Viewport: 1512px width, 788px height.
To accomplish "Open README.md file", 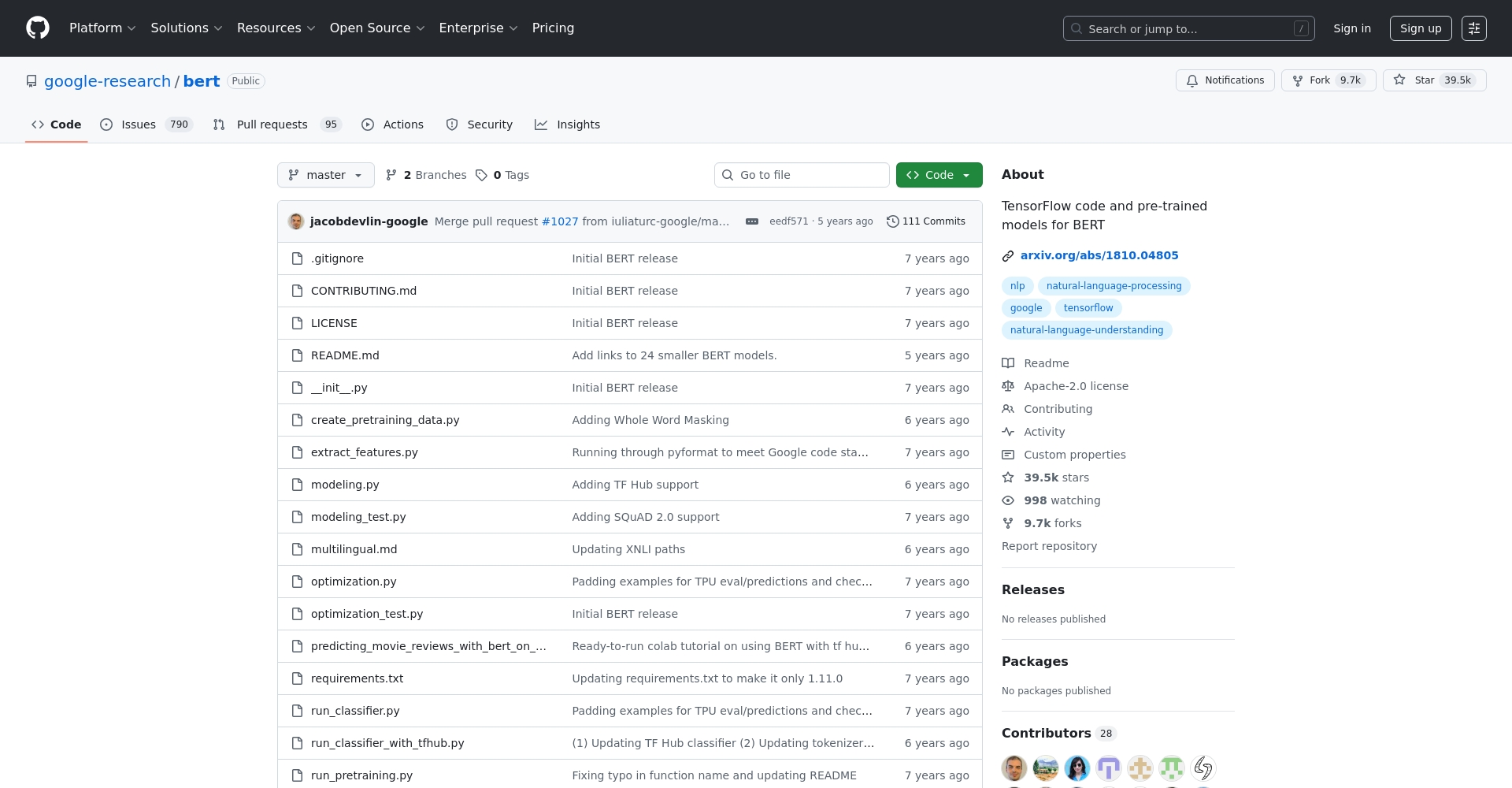I will click(x=345, y=355).
